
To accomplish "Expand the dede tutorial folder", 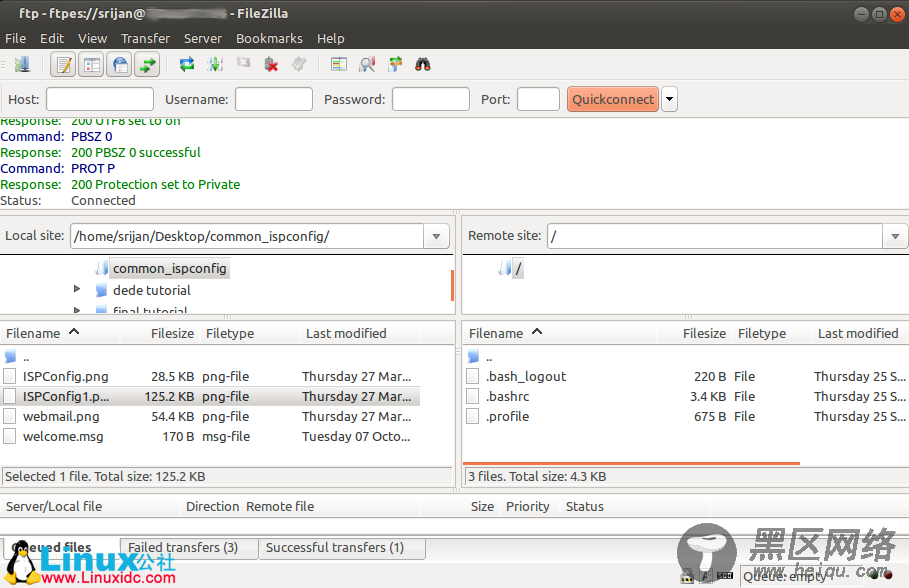I will coord(77,289).
